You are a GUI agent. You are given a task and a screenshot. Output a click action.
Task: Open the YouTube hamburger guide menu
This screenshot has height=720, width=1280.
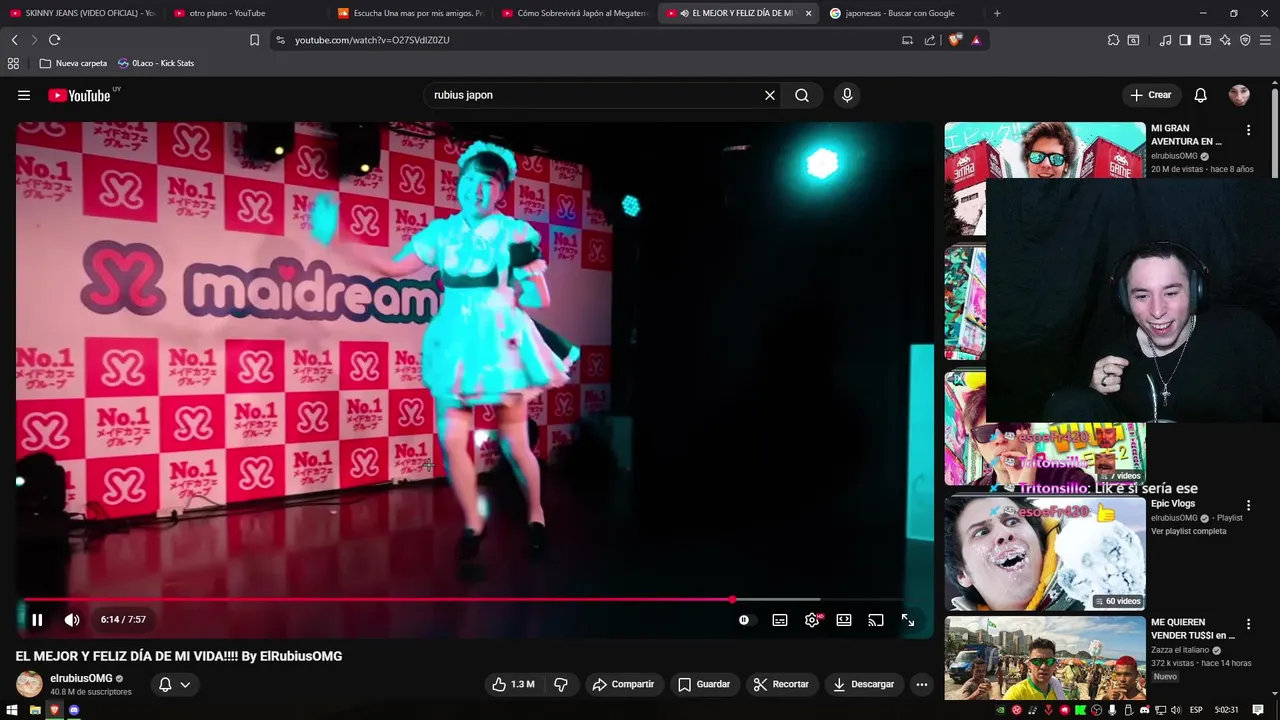[x=24, y=95]
